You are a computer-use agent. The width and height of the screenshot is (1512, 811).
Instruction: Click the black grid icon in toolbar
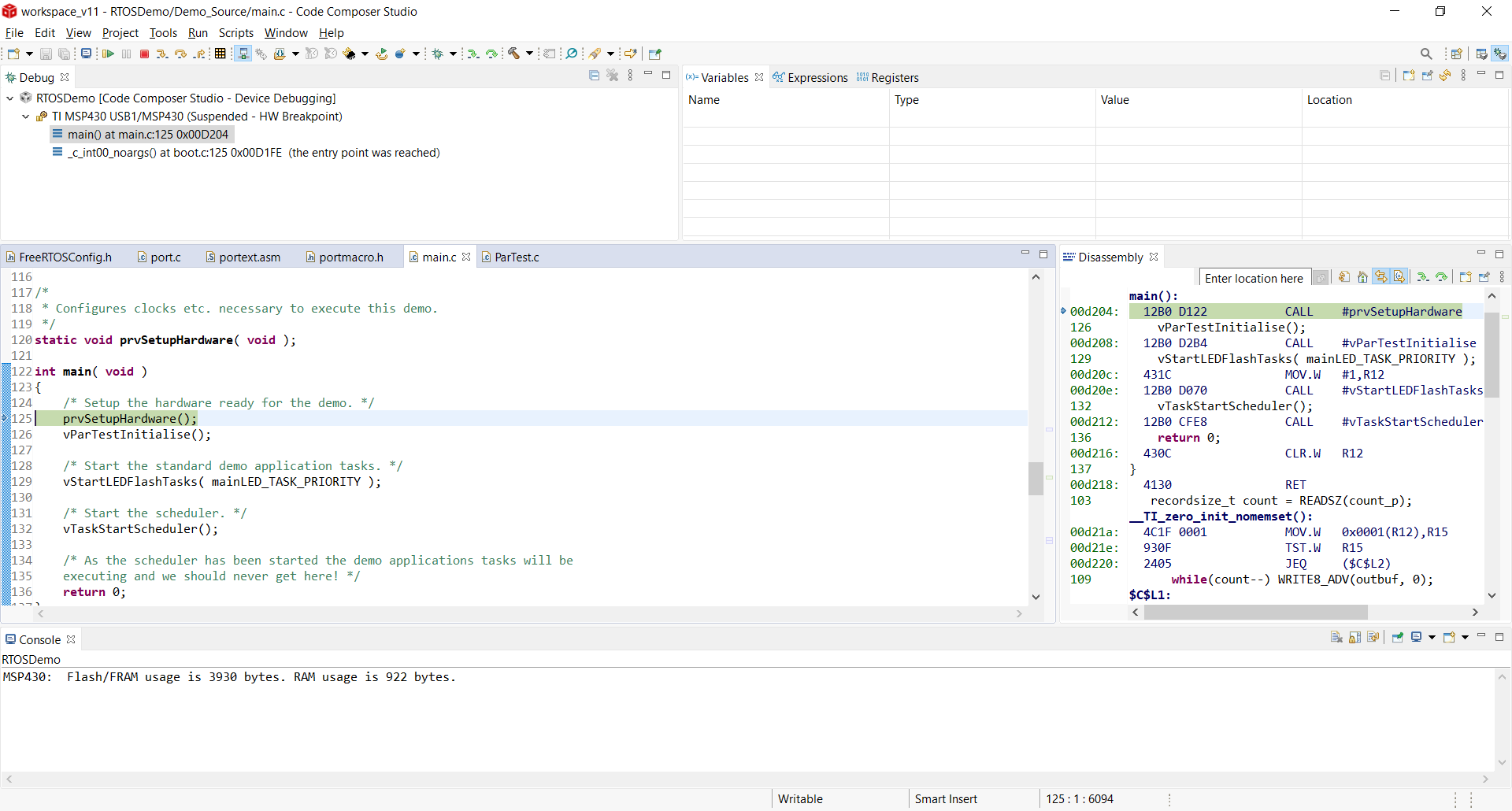pos(220,54)
